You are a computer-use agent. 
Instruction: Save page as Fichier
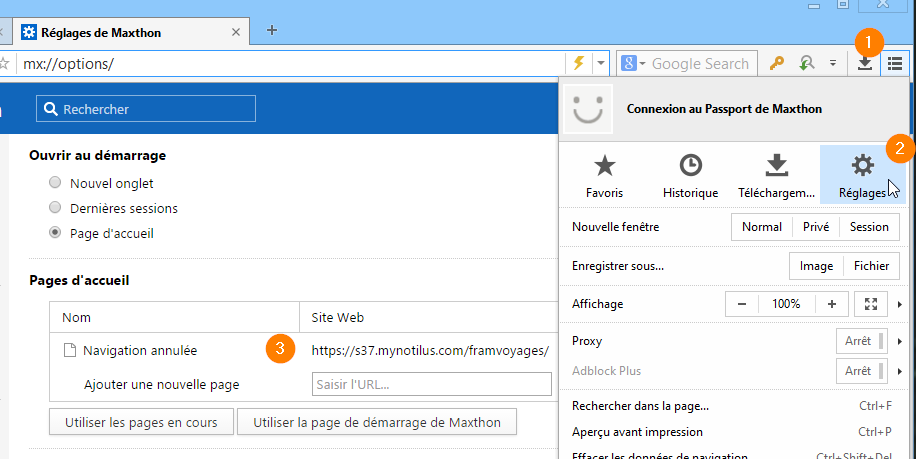871,266
